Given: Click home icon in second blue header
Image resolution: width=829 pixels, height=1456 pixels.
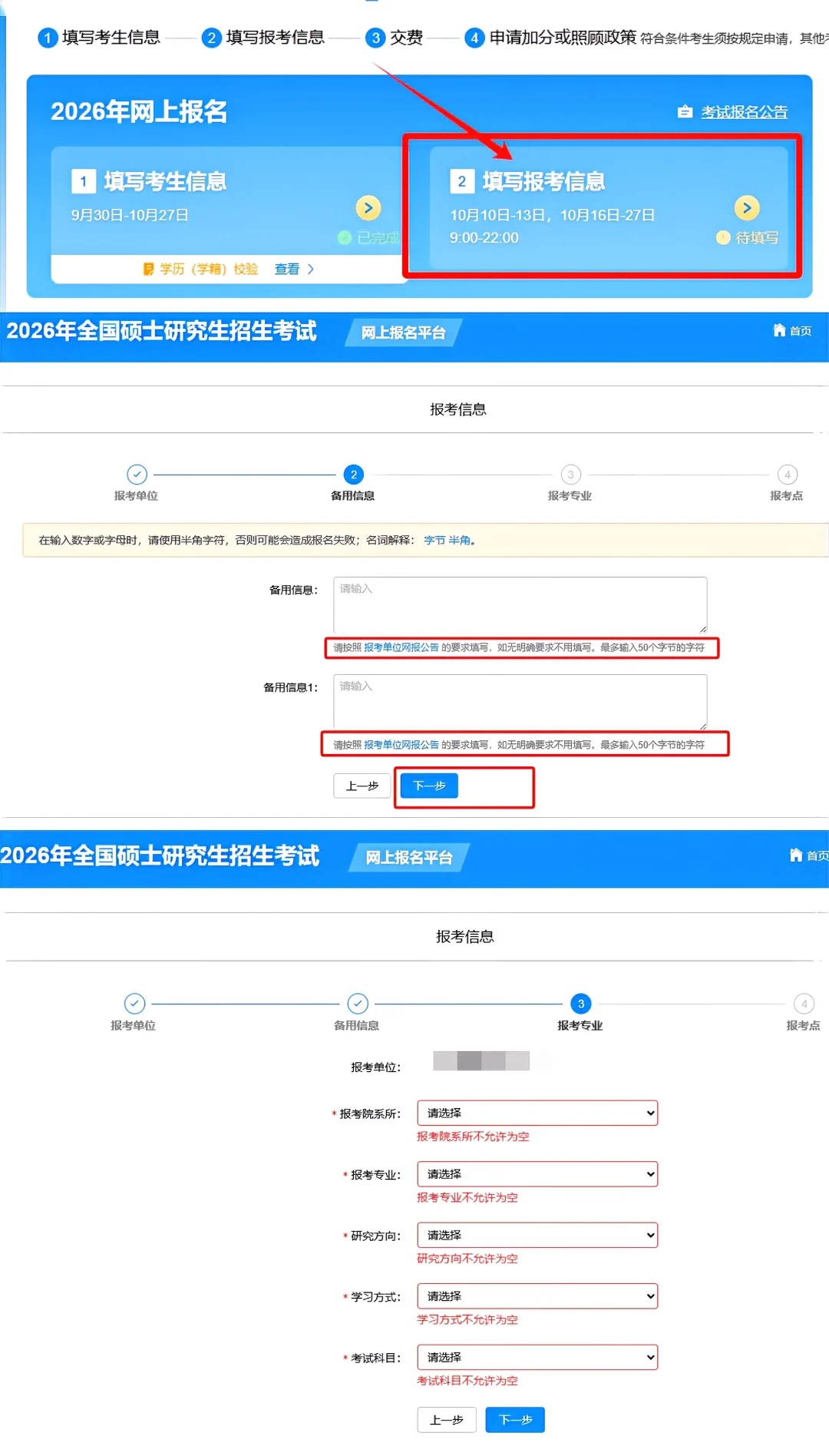Looking at the screenshot, I should click(x=796, y=855).
